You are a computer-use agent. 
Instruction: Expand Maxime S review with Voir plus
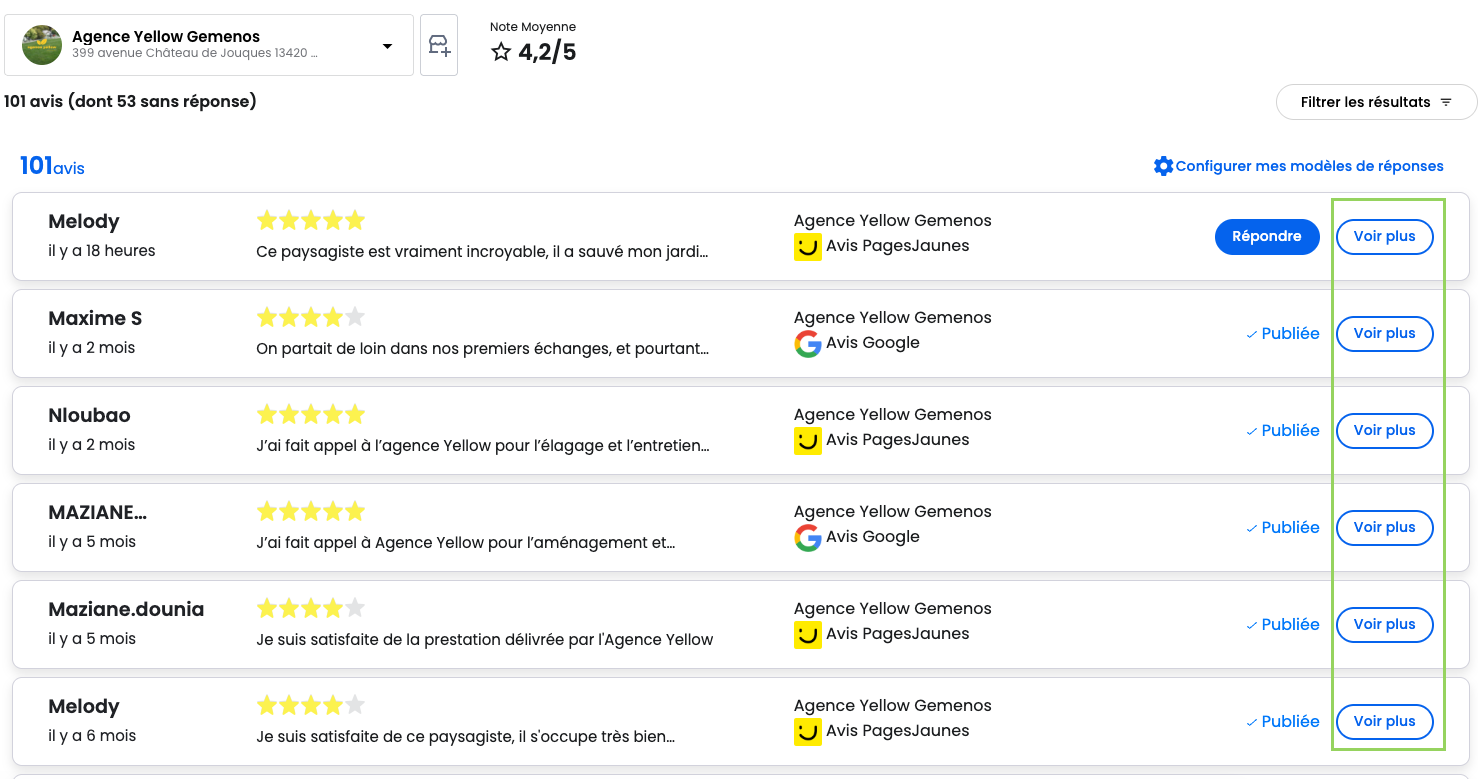[1384, 334]
